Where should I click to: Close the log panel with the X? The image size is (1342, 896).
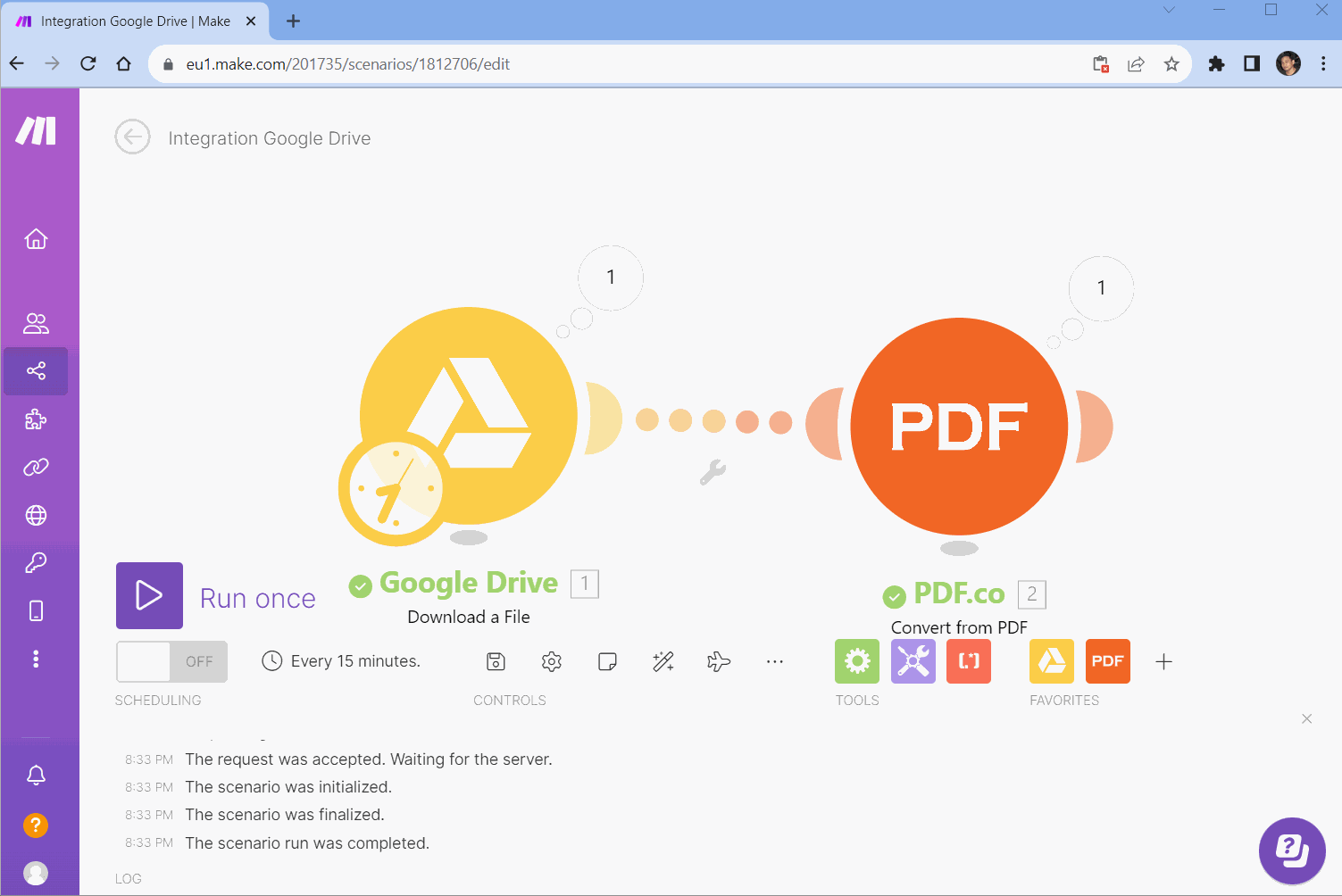coord(1307,718)
